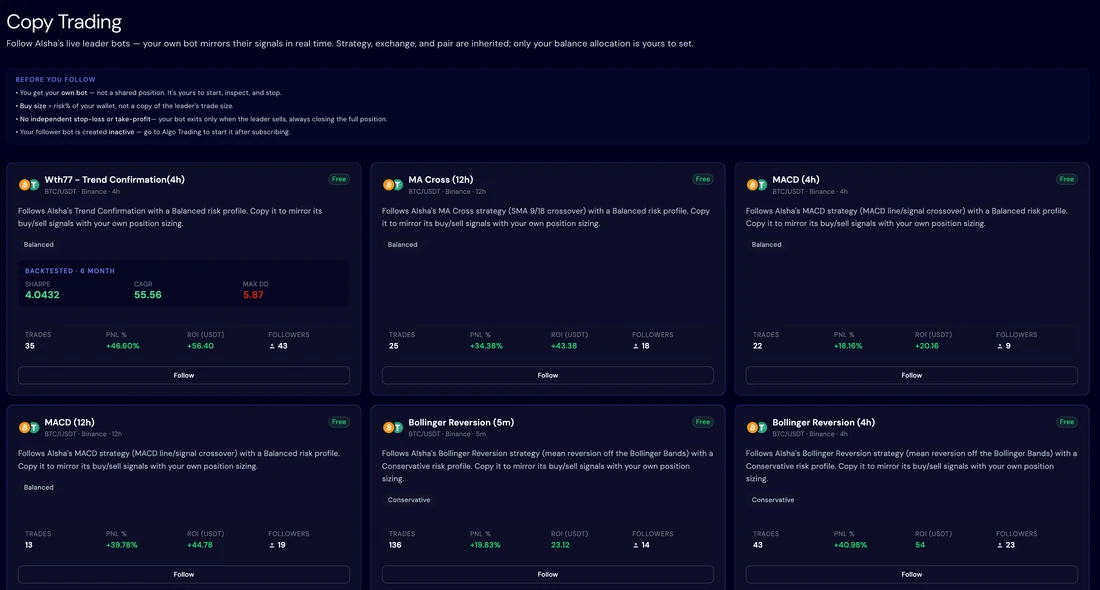Click ROI value +44.78

coord(200,545)
